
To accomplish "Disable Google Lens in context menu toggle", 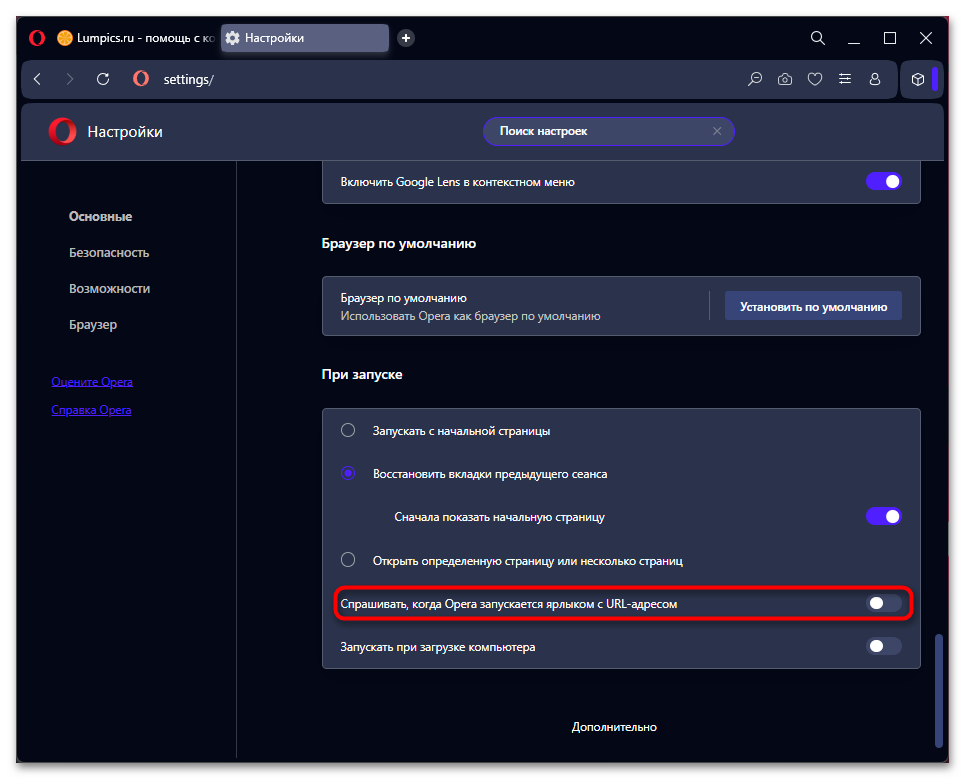I will pos(883,182).
